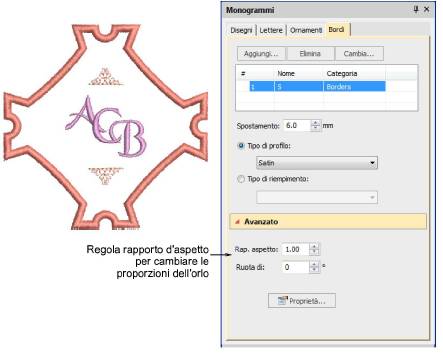Open the Satin profile type dropdown
The height and width of the screenshot is (363, 443).
tap(317, 163)
